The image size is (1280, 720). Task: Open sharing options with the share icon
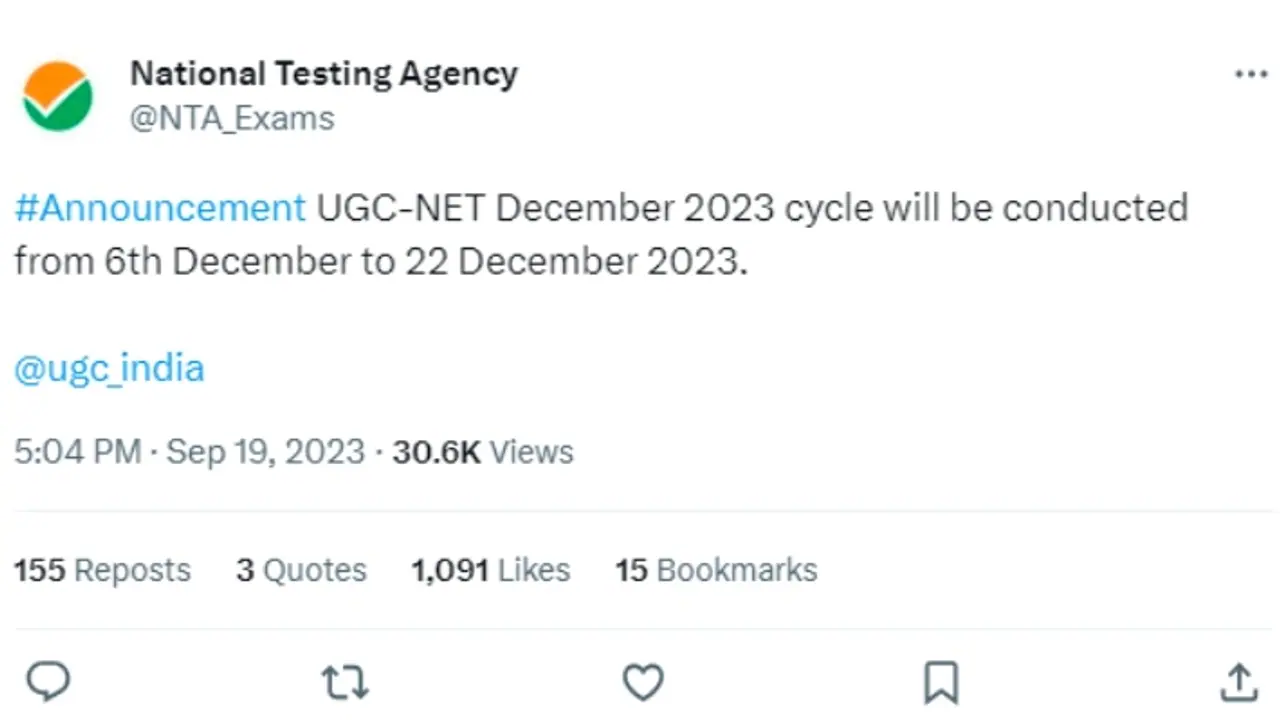click(1238, 681)
